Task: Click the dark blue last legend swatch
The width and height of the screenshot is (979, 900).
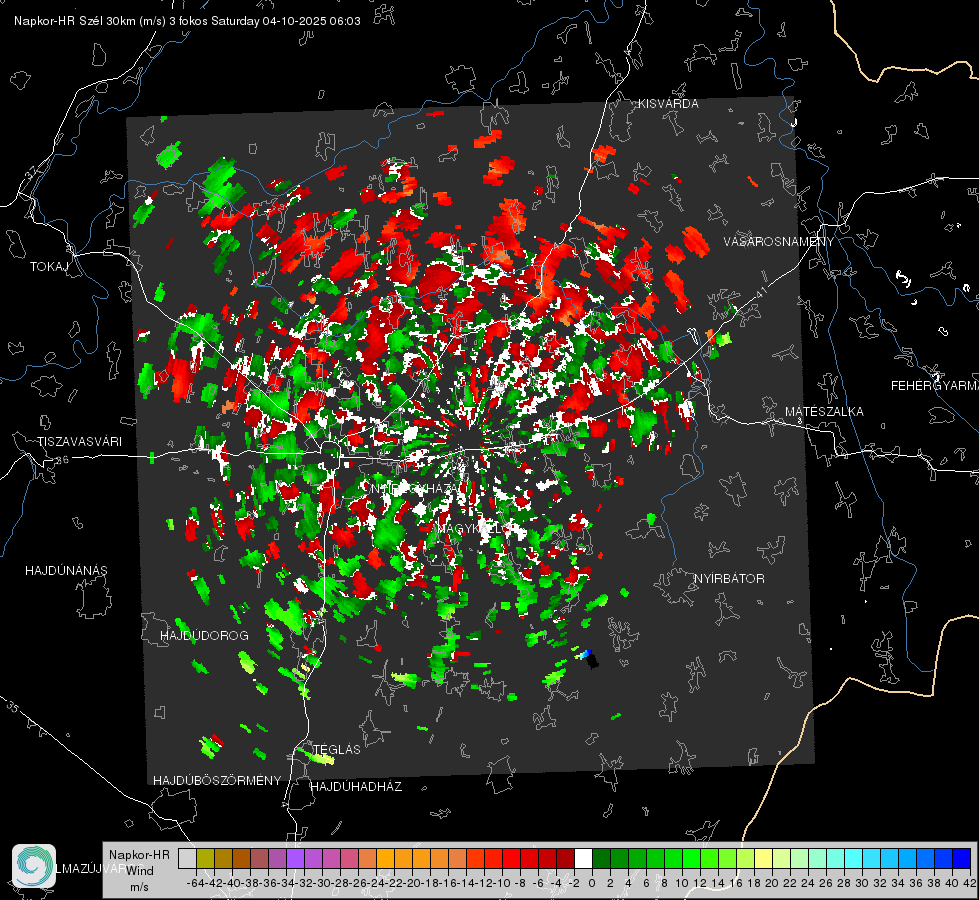Action: pyautogui.click(x=962, y=858)
